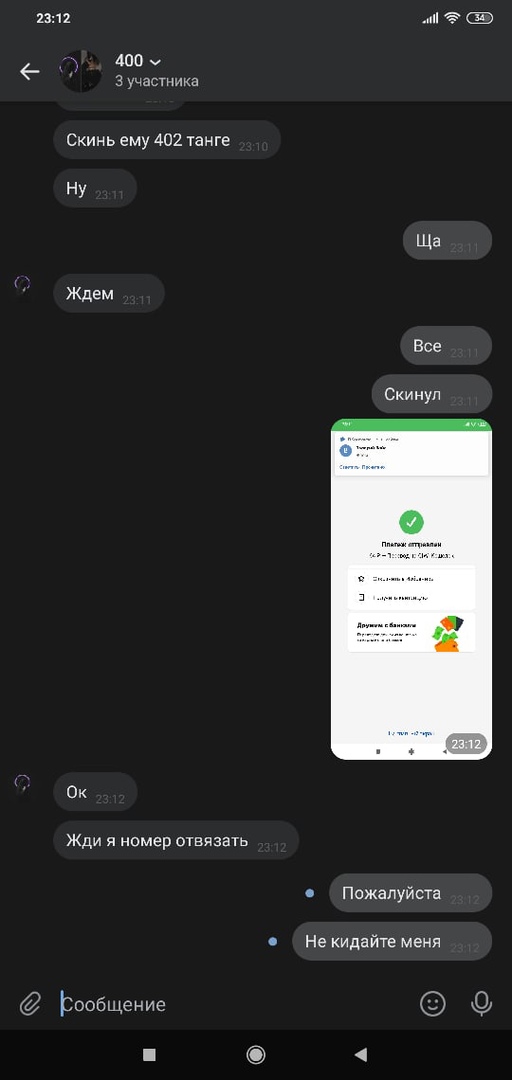Focus the Сообщение message input field
Screen dimensions: 512x1080
point(234,1004)
